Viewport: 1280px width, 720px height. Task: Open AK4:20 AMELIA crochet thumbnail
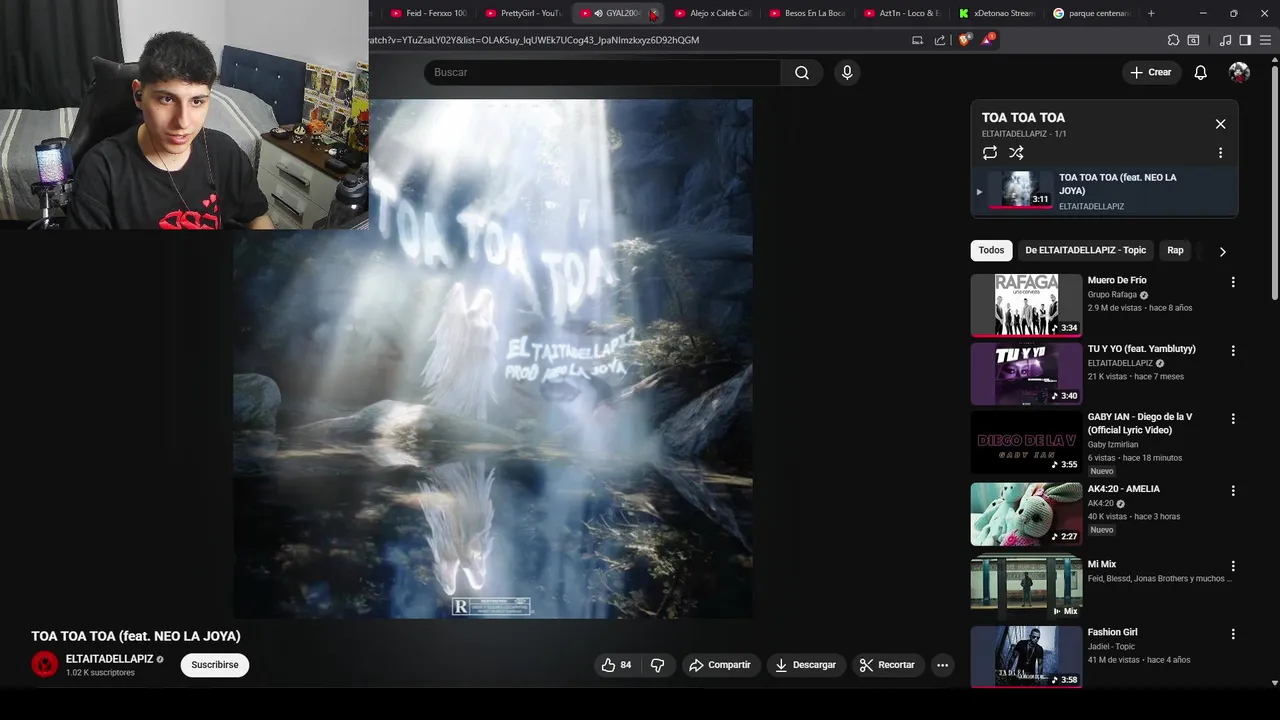(1026, 514)
